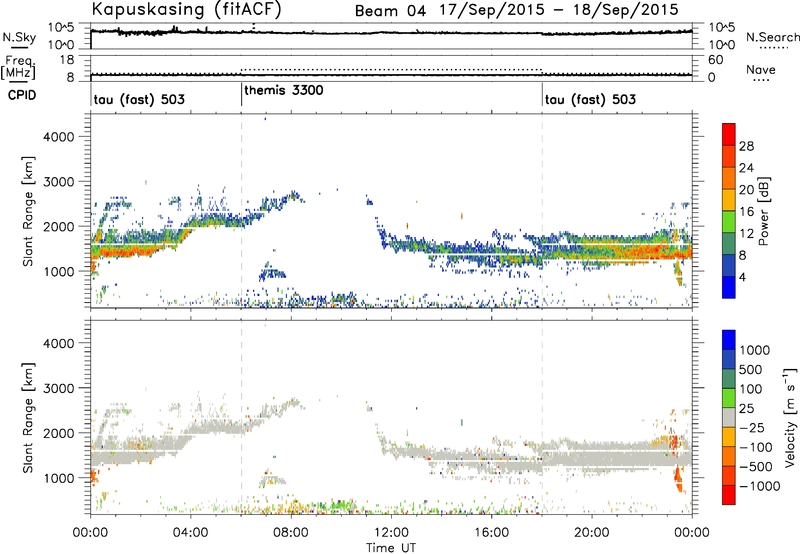
Task: Click the 'Slant Range [km]' label of velocity panel
Action: click(x=28, y=418)
